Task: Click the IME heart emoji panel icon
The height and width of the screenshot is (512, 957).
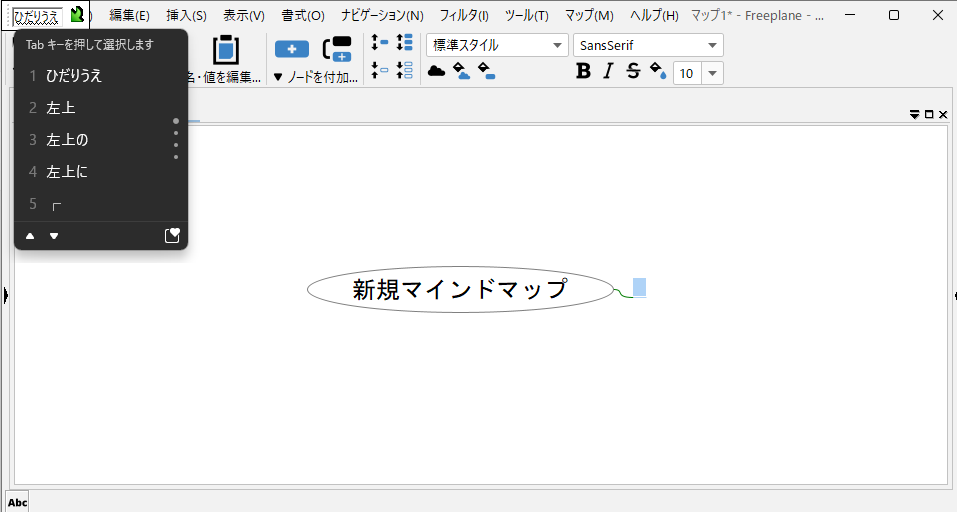Action: tap(173, 236)
